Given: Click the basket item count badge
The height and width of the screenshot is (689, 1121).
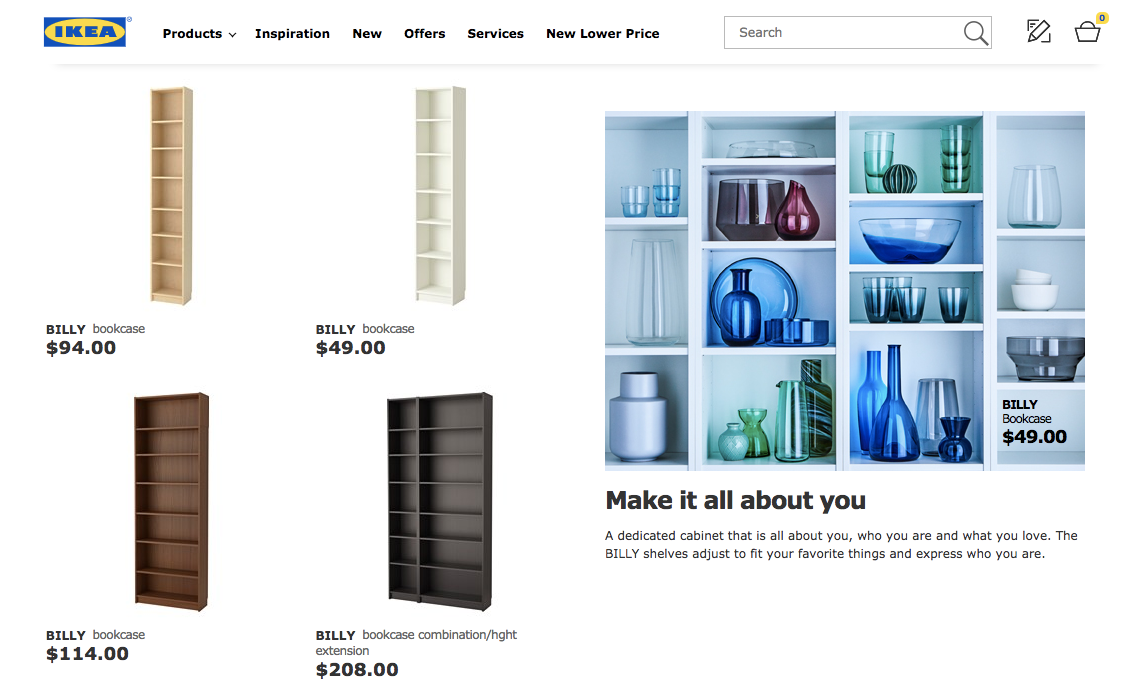Looking at the screenshot, I should [x=1102, y=18].
